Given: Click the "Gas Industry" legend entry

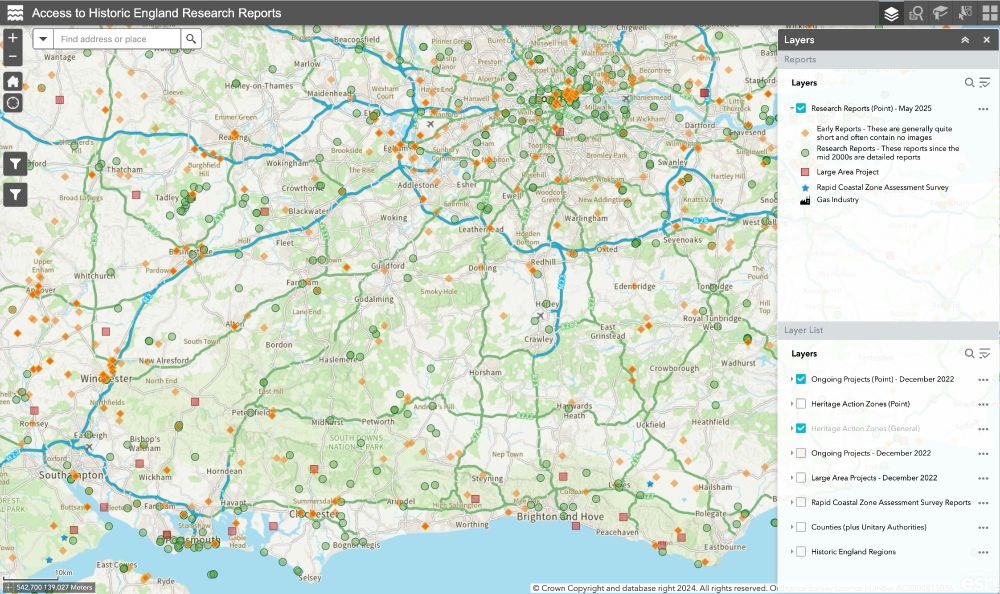Looking at the screenshot, I should tap(837, 200).
